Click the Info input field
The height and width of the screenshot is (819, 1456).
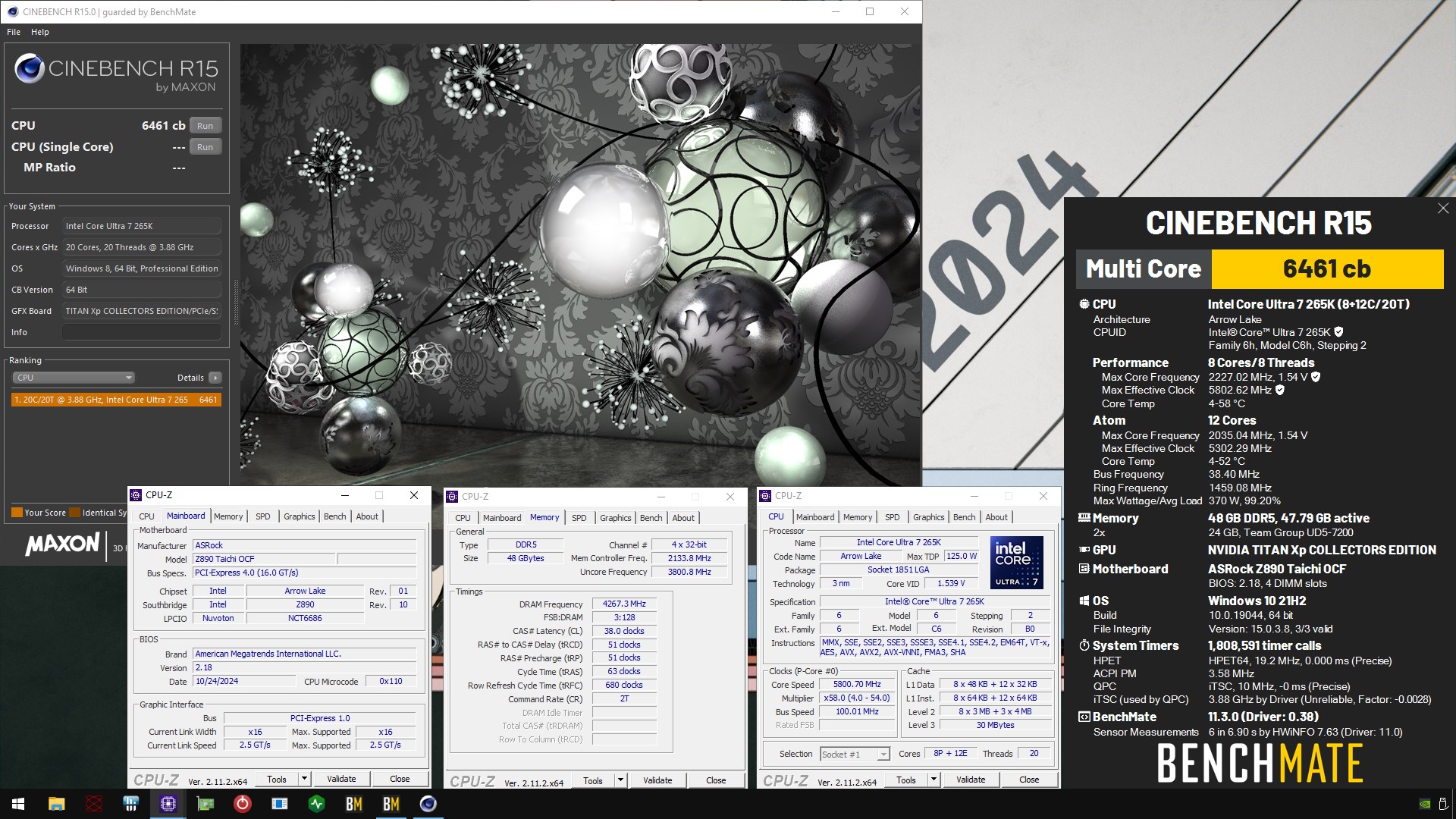[142, 332]
